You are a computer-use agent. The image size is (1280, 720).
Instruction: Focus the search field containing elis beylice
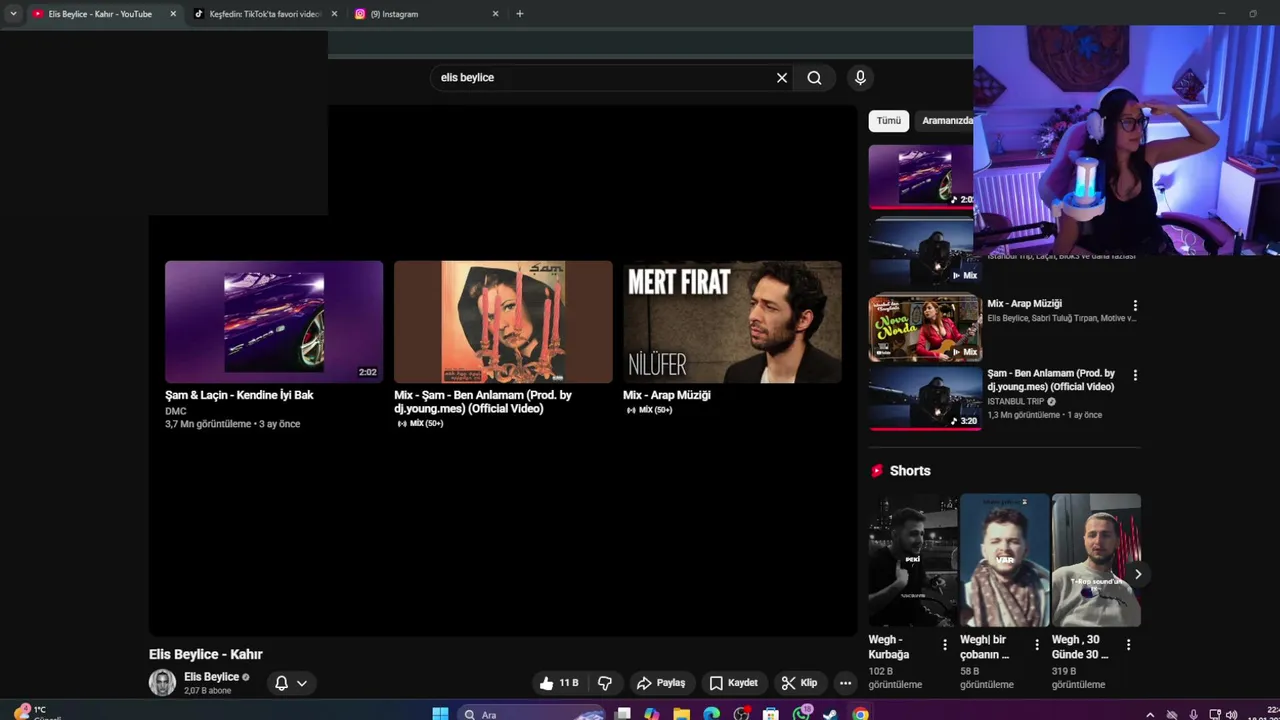pos(605,78)
